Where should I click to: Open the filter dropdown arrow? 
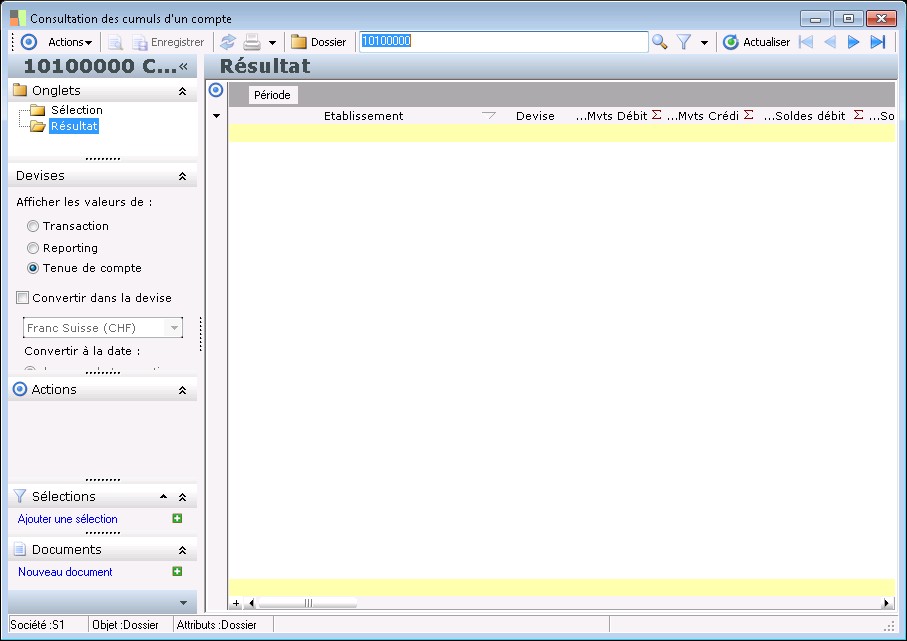coord(704,42)
